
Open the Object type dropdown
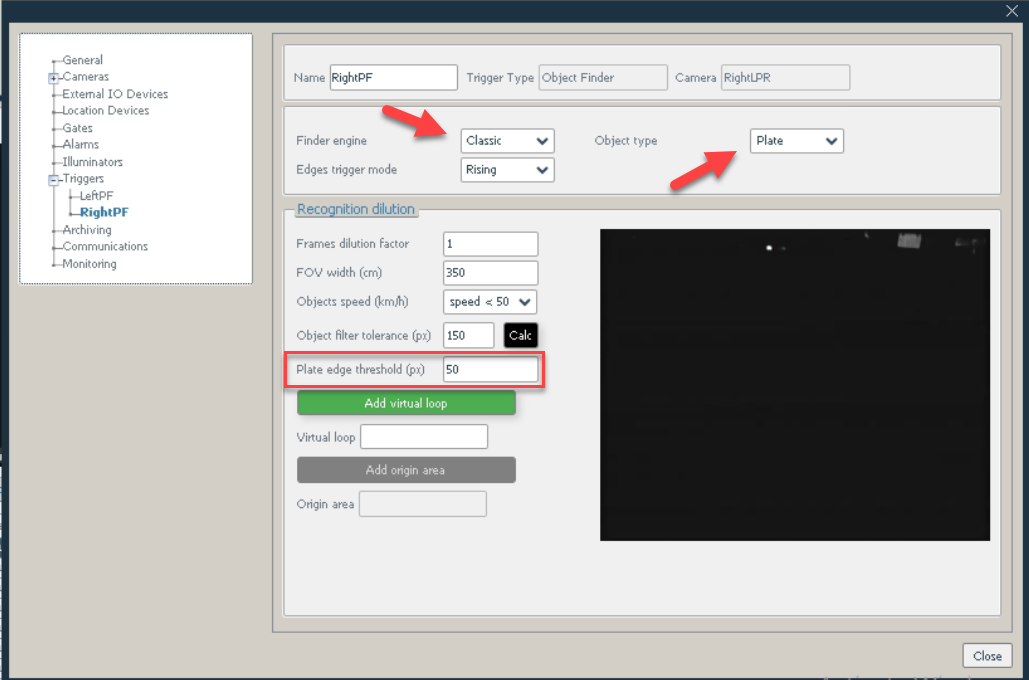tap(796, 141)
